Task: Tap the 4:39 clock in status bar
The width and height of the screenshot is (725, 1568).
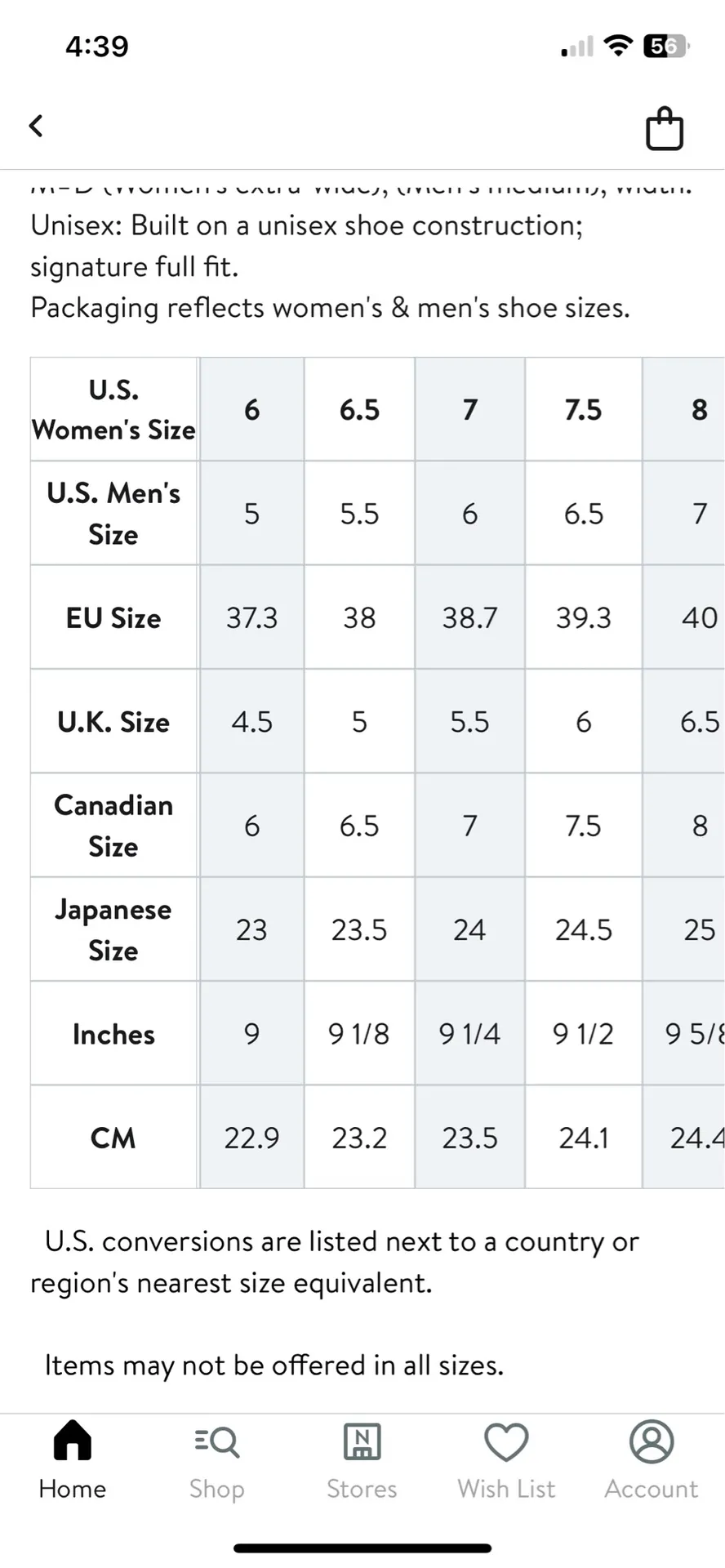Action: tap(97, 46)
